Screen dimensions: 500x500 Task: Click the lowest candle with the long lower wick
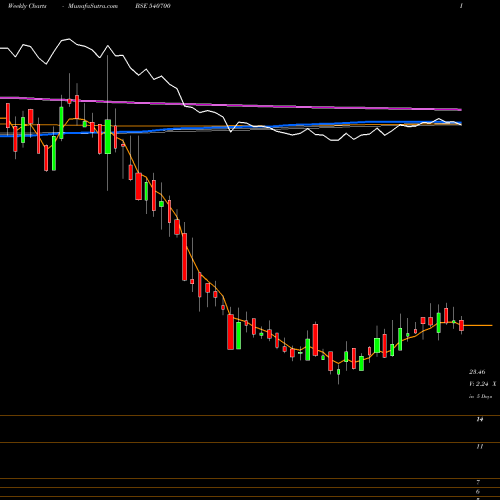pyautogui.click(x=339, y=373)
